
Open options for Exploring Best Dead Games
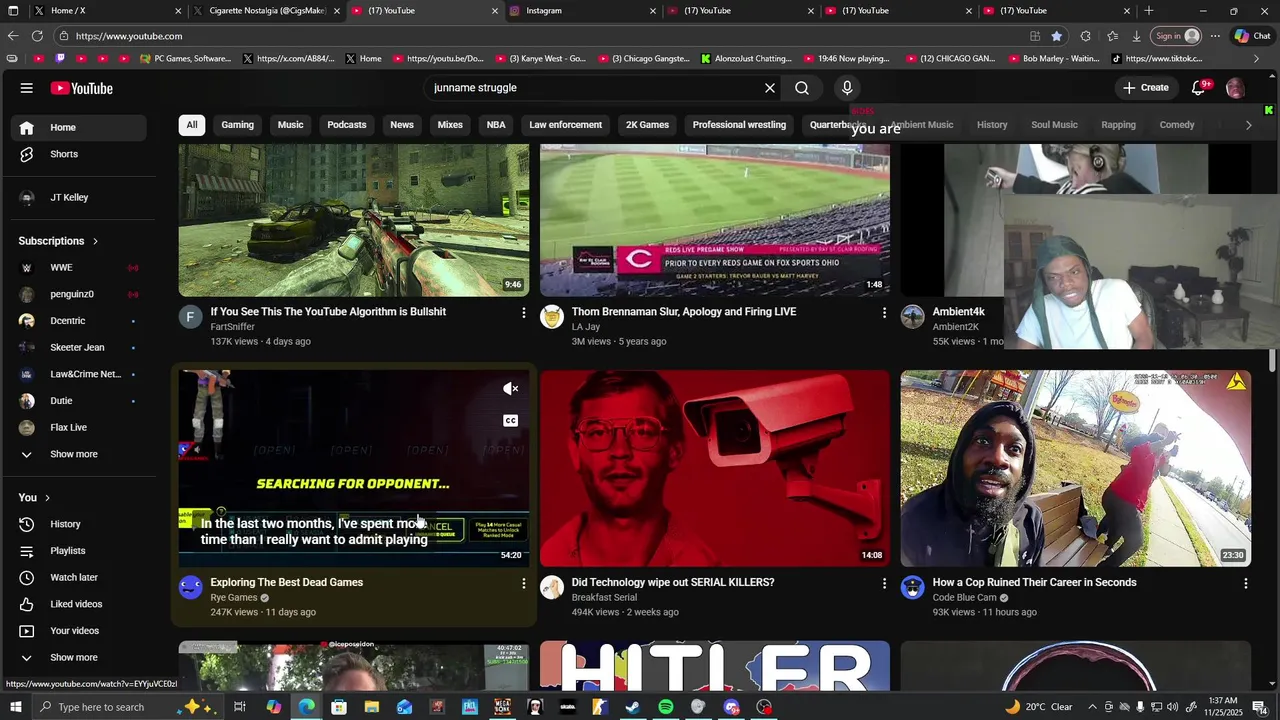point(523,583)
